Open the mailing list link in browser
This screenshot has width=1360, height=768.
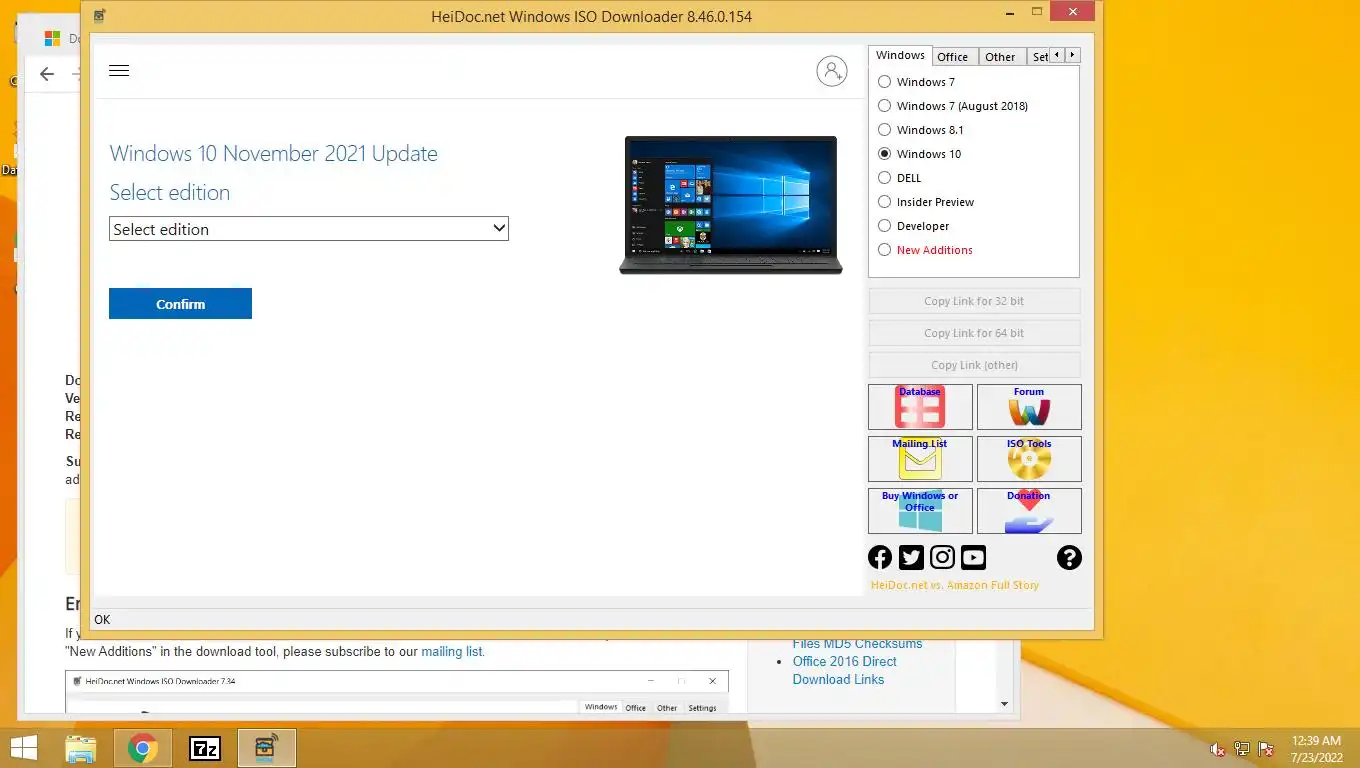tap(452, 651)
